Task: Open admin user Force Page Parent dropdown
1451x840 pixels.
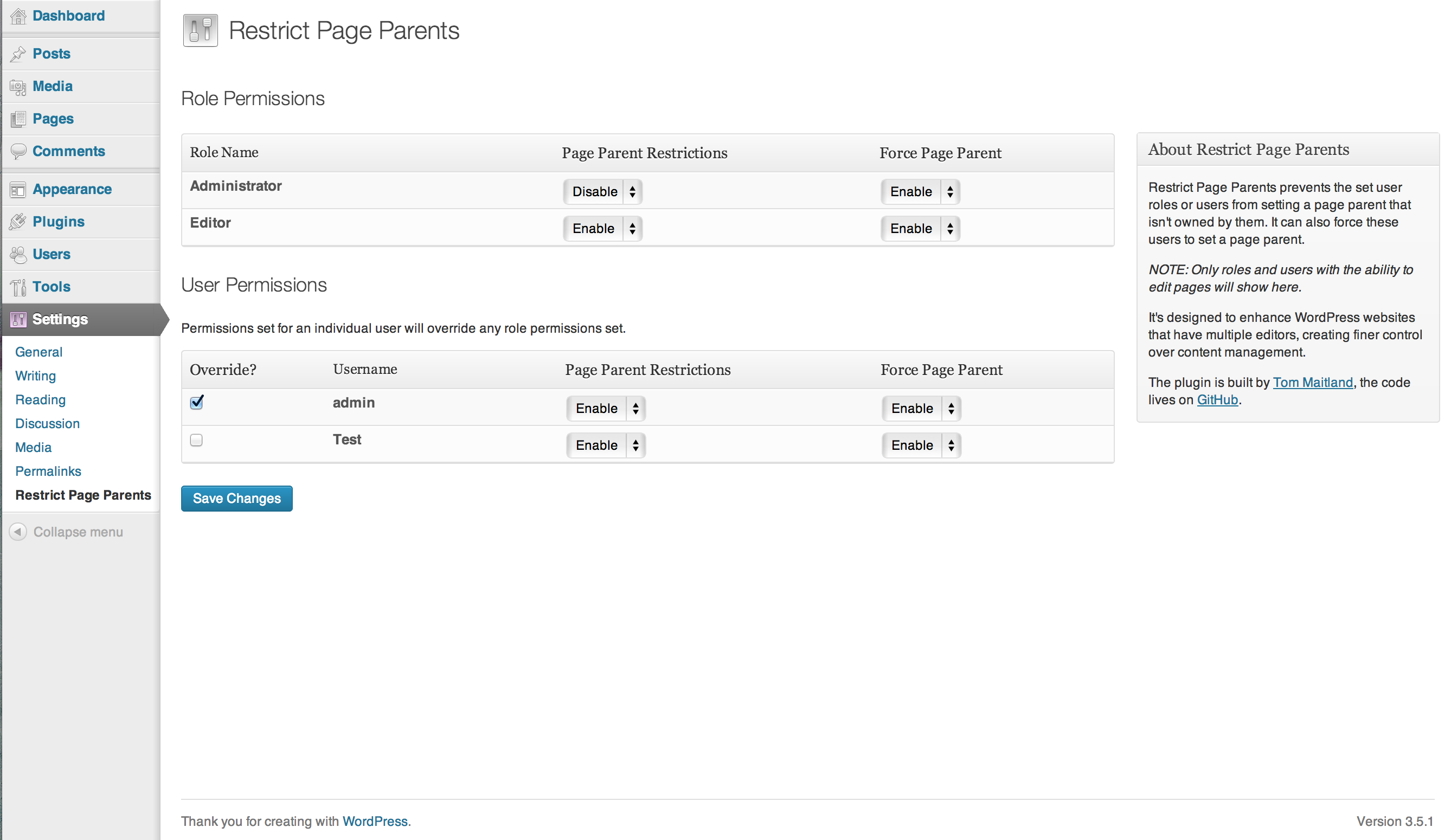Action: [x=921, y=409]
